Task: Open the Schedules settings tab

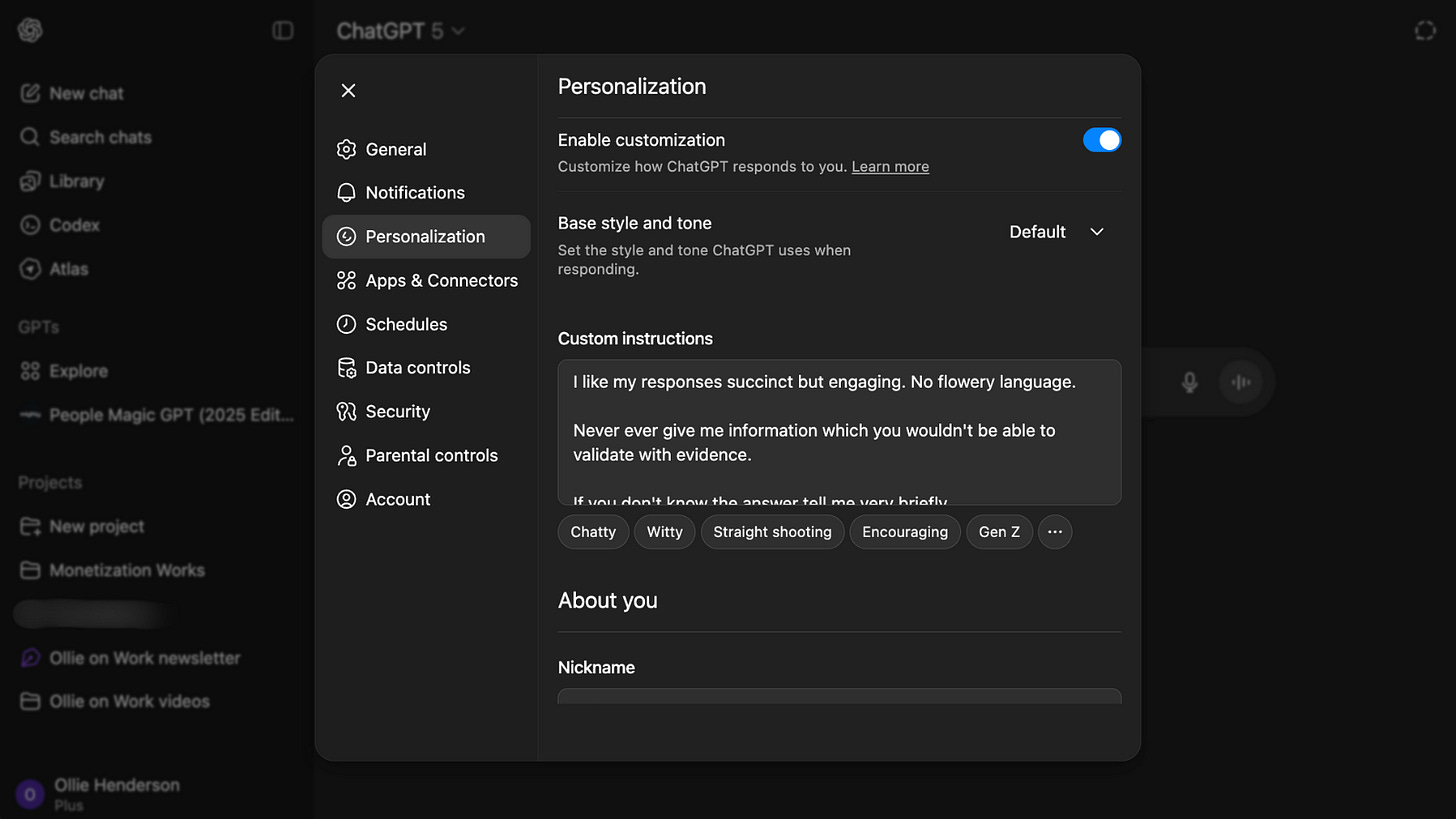Action: (426, 324)
